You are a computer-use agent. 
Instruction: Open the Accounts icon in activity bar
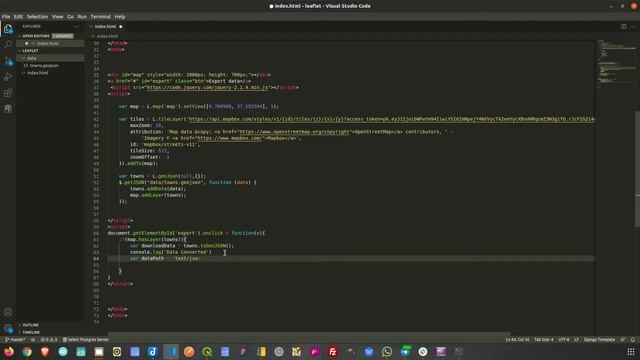[x=8, y=312]
